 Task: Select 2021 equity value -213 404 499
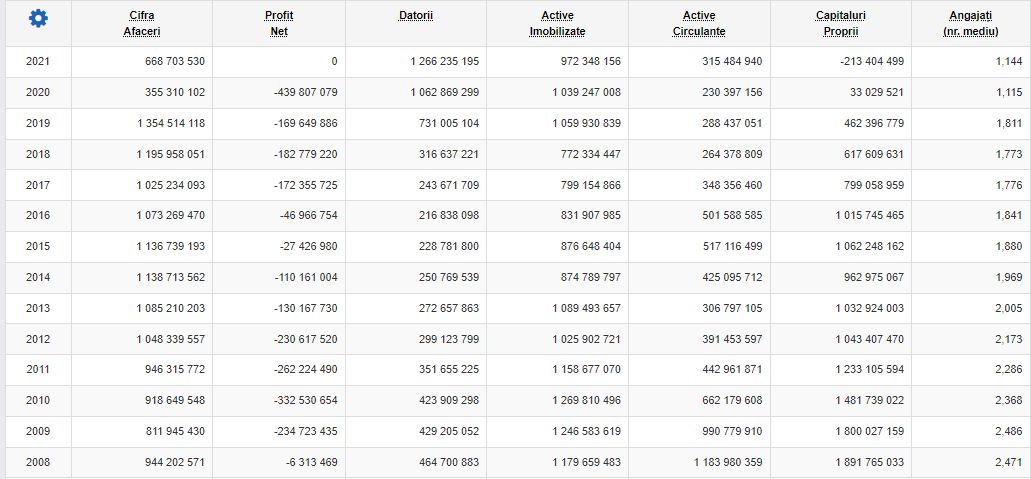click(872, 61)
